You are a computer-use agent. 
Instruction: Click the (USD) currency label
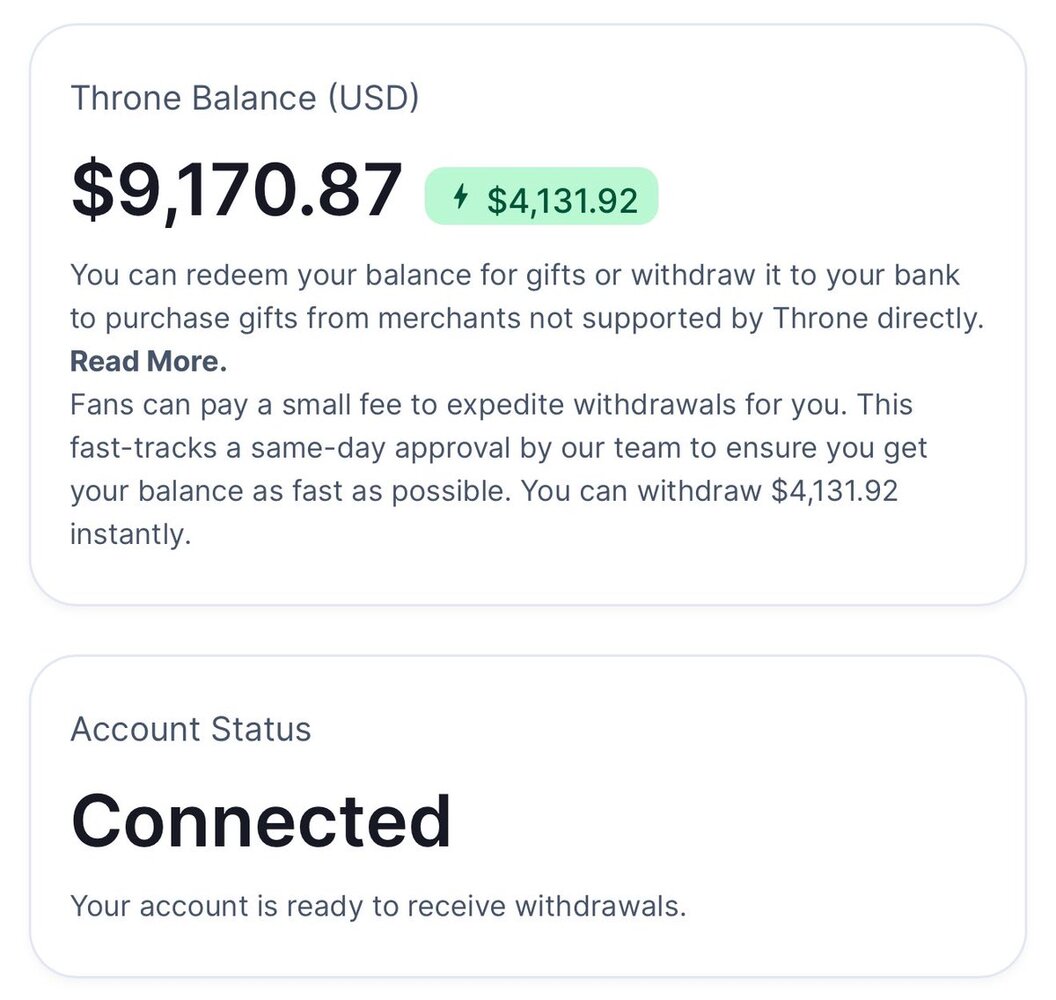coord(372,98)
